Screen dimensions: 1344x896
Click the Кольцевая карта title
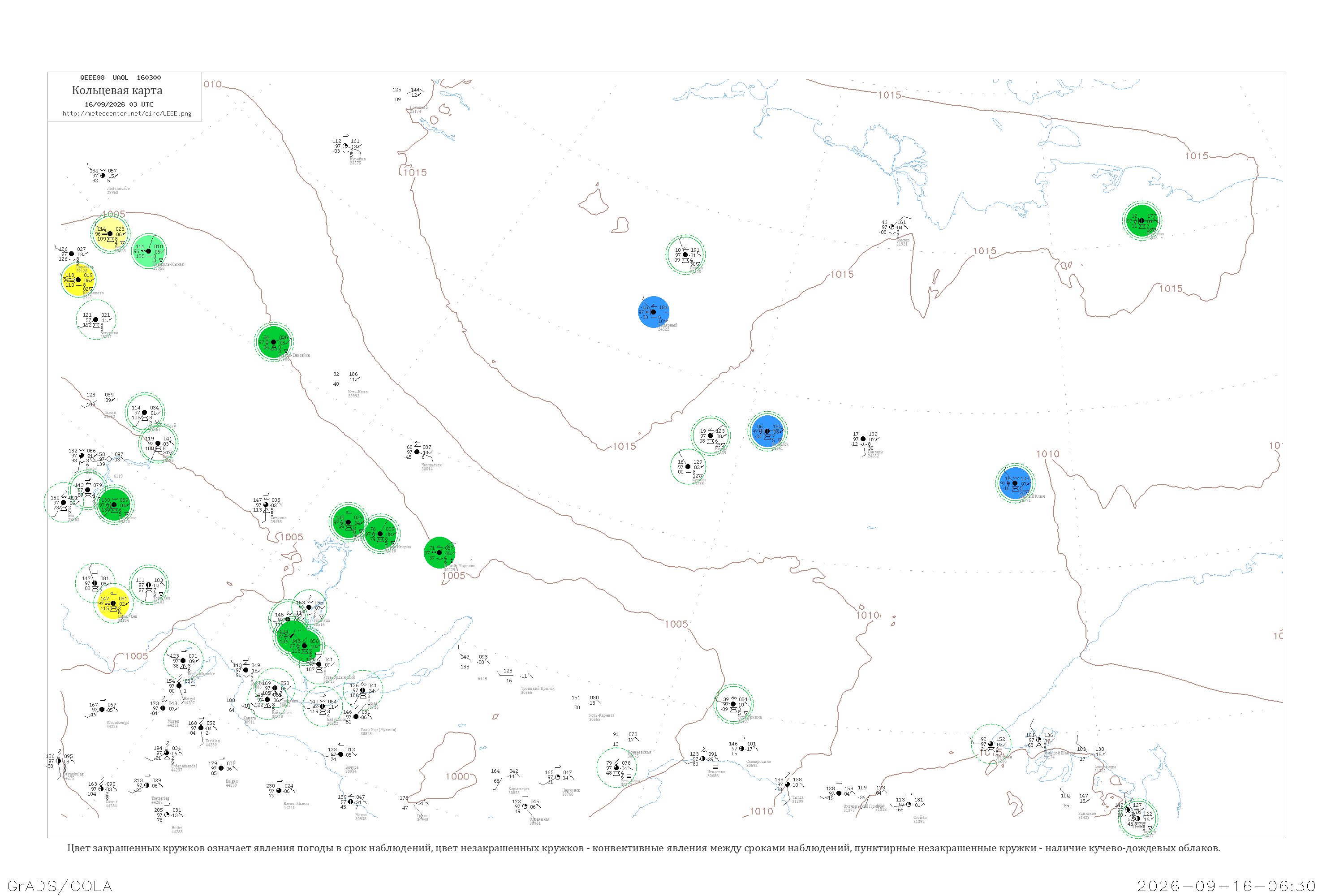117,90
